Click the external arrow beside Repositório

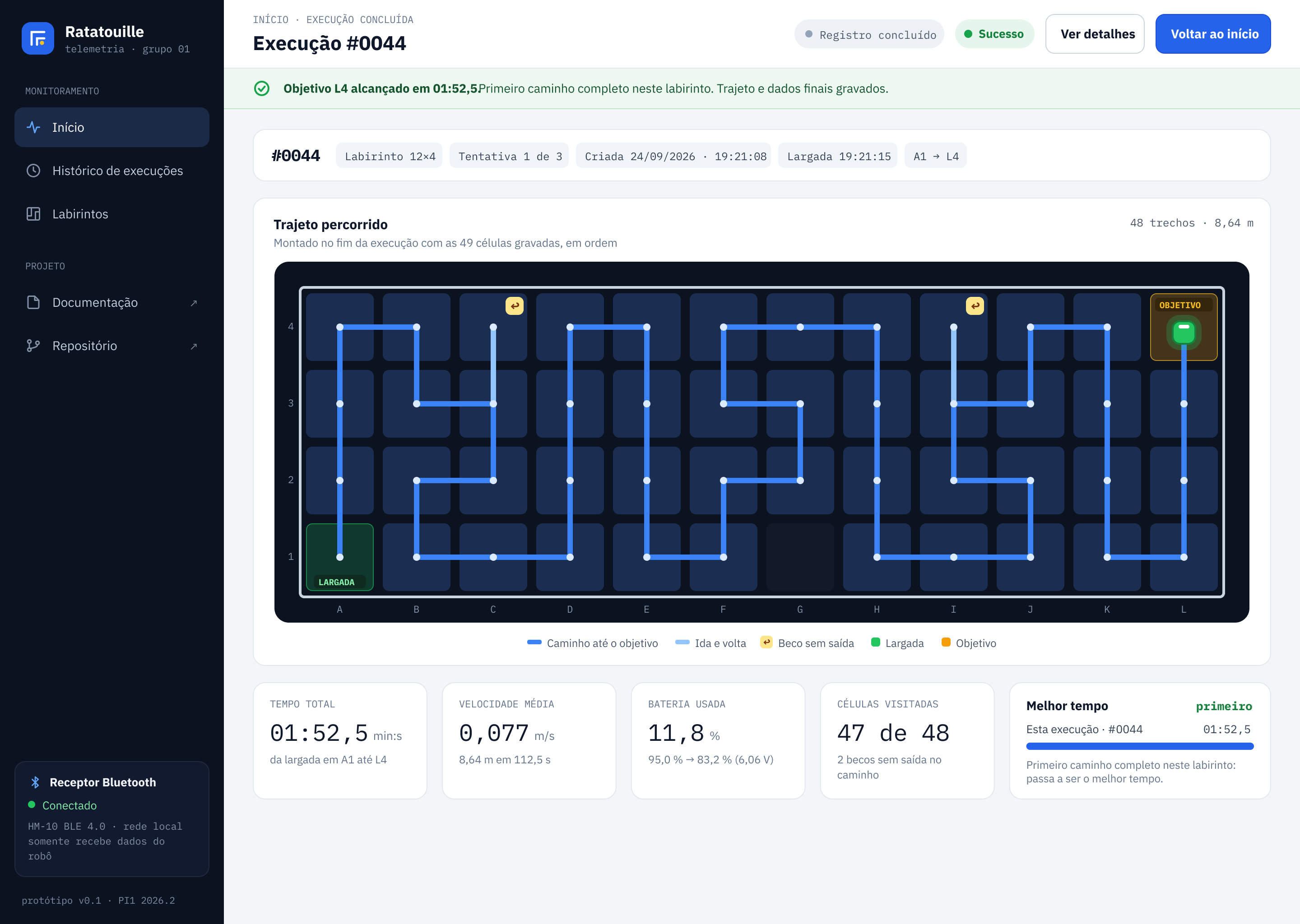tap(194, 346)
